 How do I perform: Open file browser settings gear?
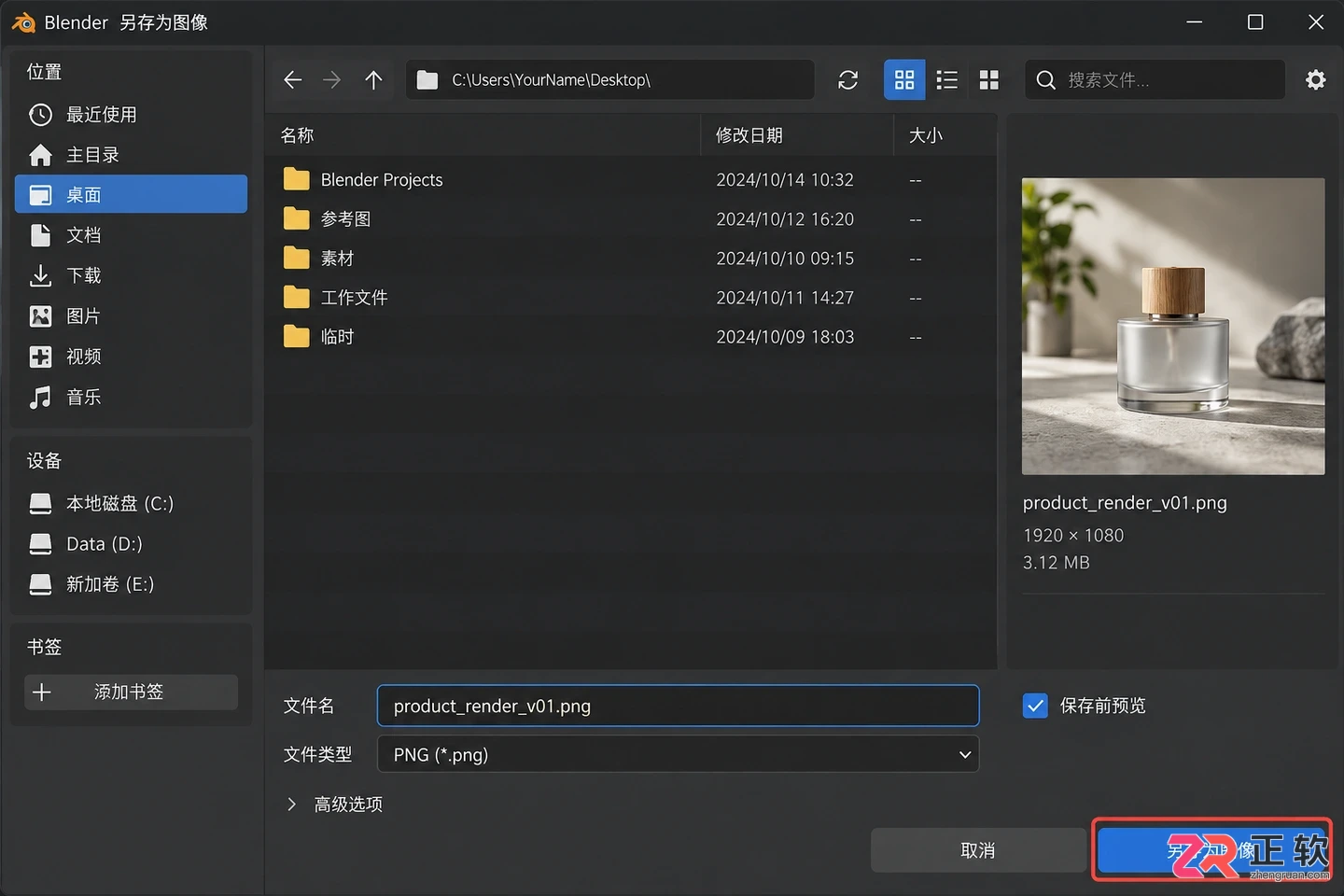1316,80
